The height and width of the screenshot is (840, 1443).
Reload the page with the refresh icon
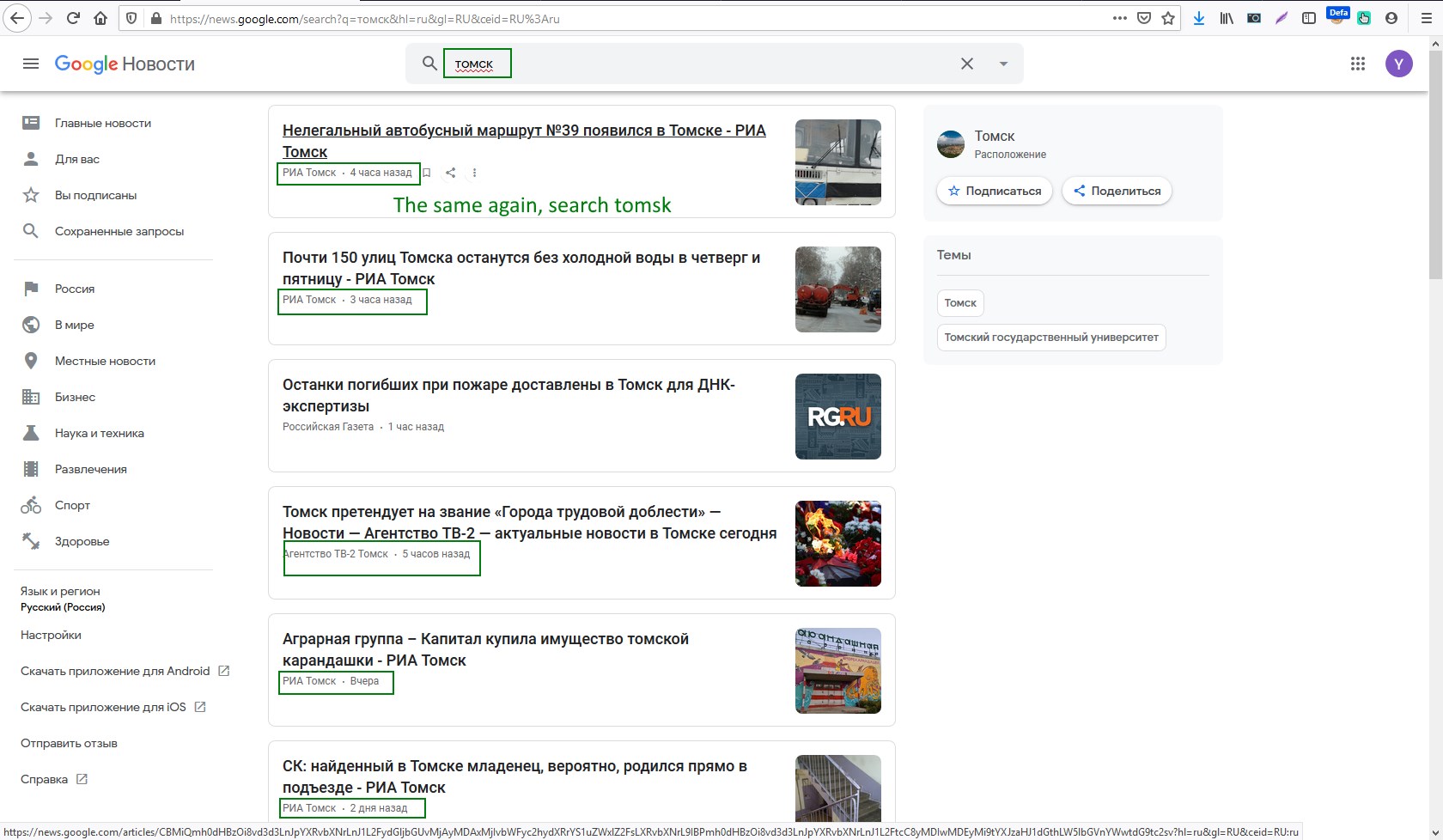73,18
